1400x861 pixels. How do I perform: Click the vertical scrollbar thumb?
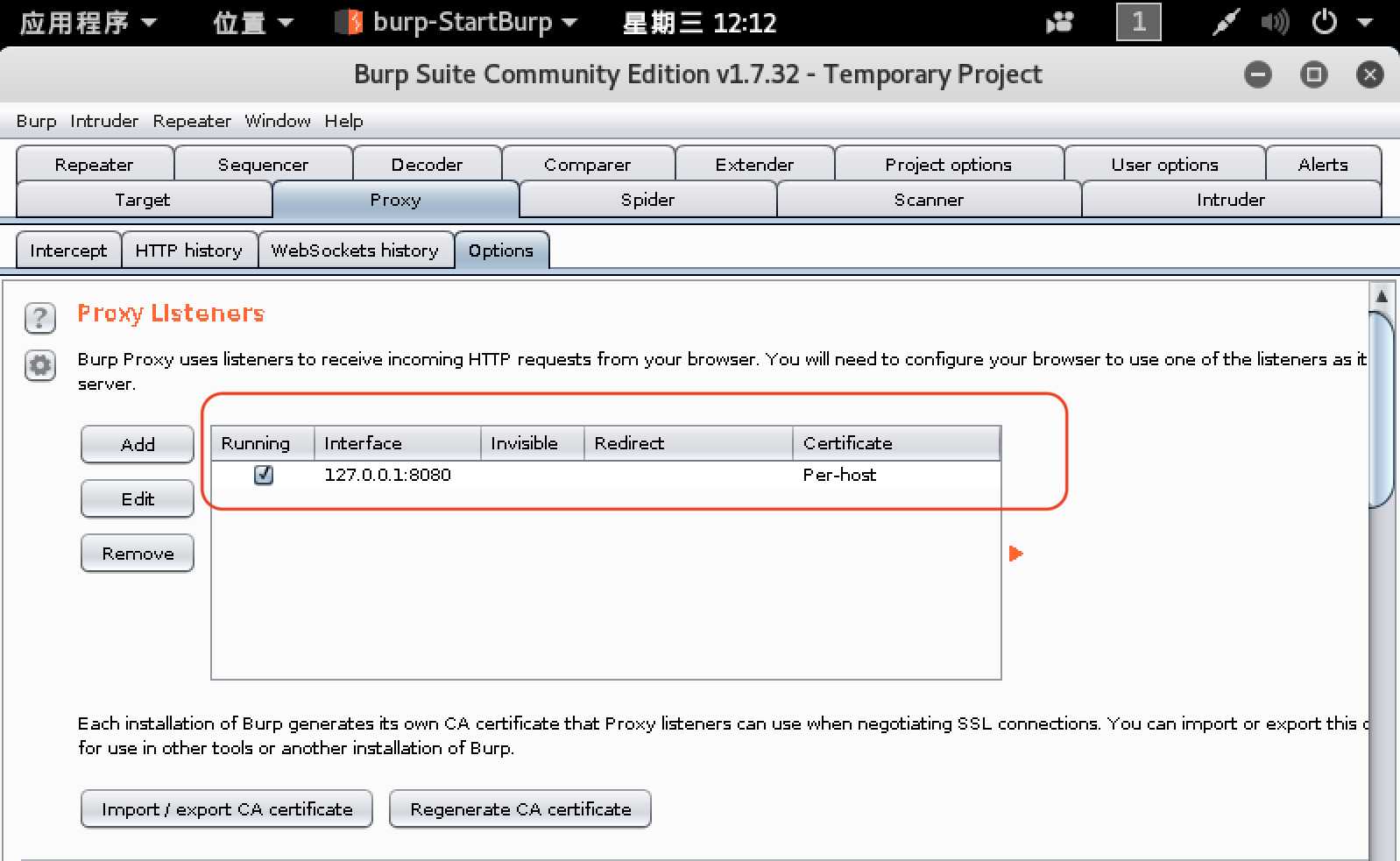coord(1382,409)
